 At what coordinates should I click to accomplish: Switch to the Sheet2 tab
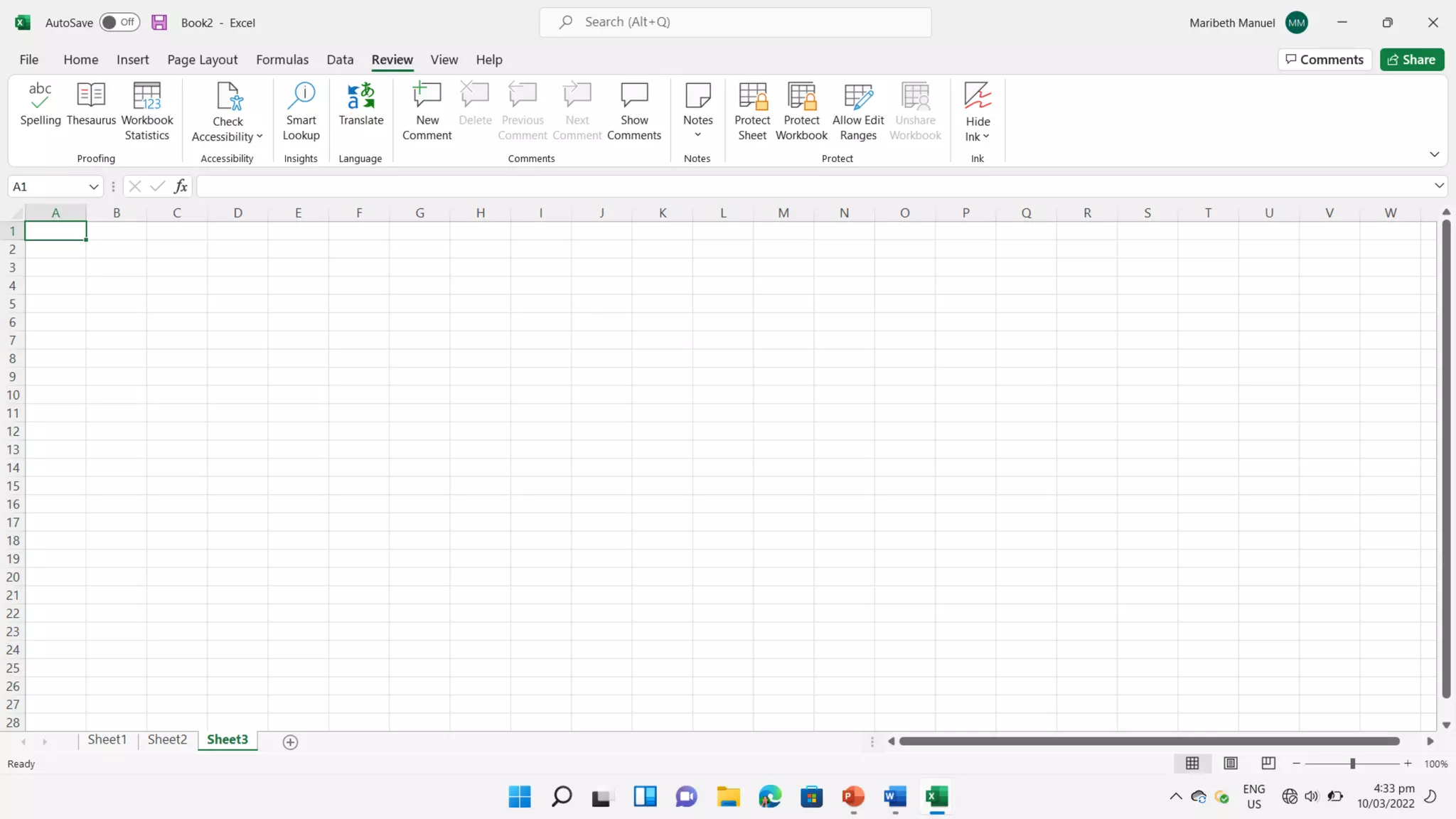pos(167,739)
